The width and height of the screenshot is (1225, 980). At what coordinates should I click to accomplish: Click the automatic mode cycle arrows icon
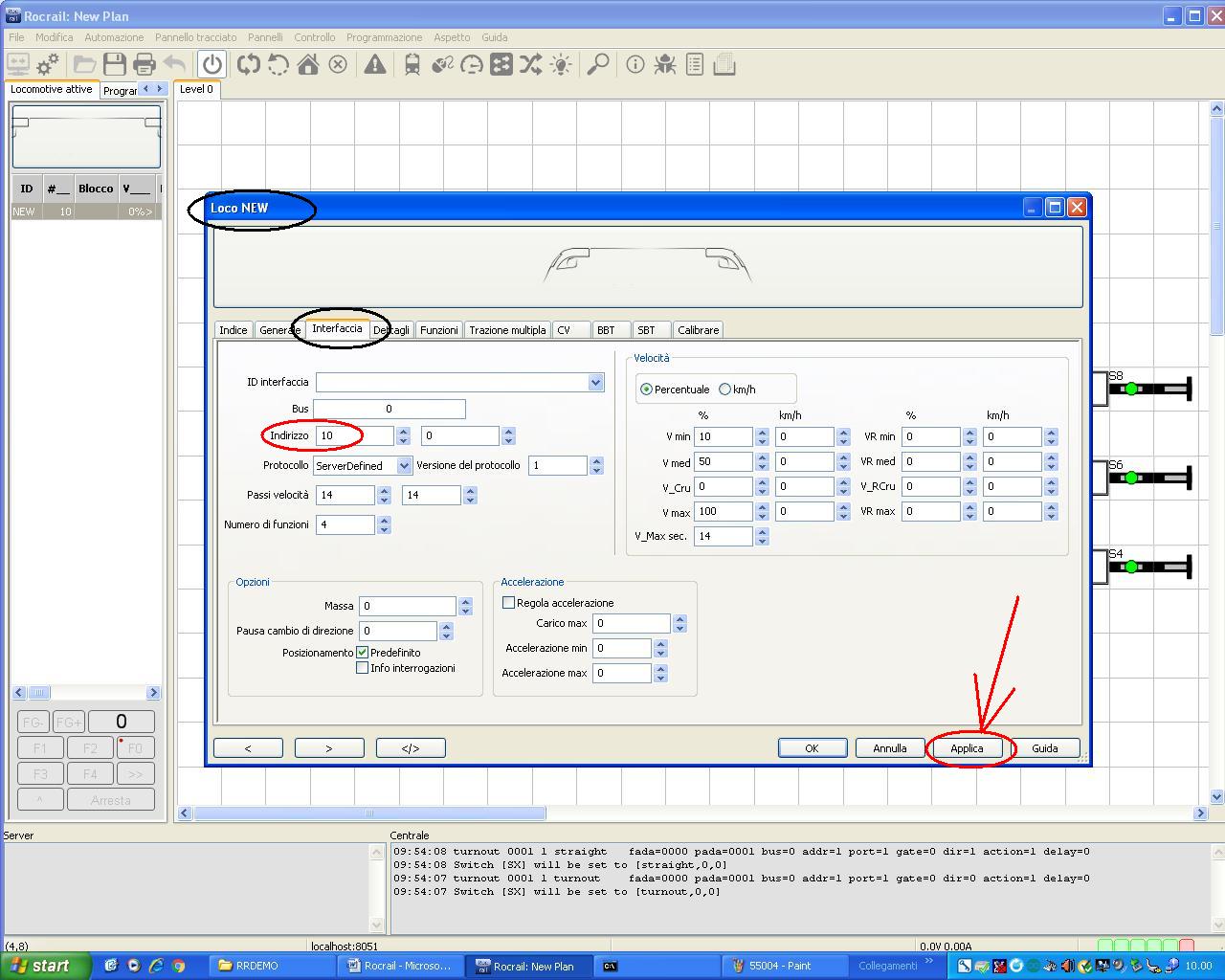tap(249, 64)
